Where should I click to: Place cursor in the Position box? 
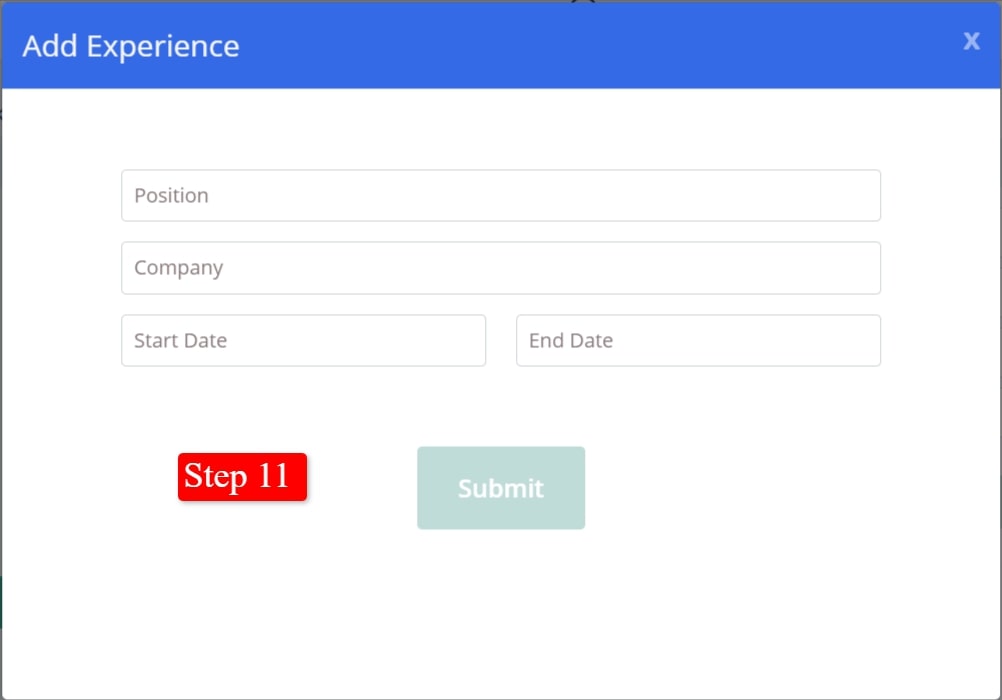pyautogui.click(x=500, y=195)
